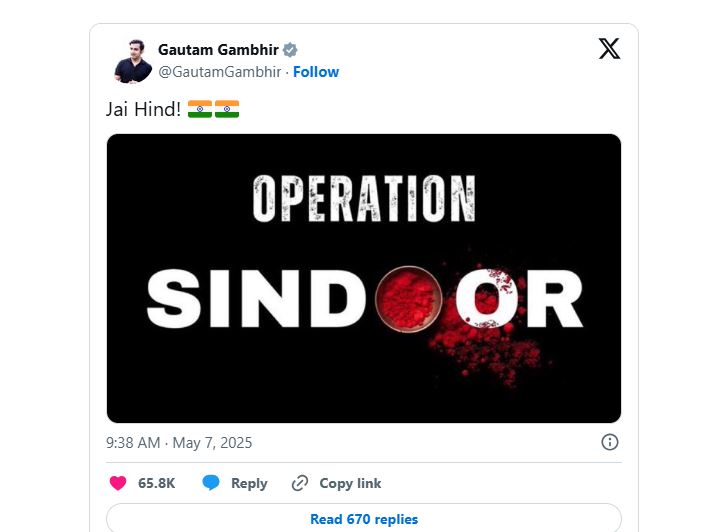The height and width of the screenshot is (532, 715).
Task: Click the 65.8K likes count
Action: pos(156,483)
